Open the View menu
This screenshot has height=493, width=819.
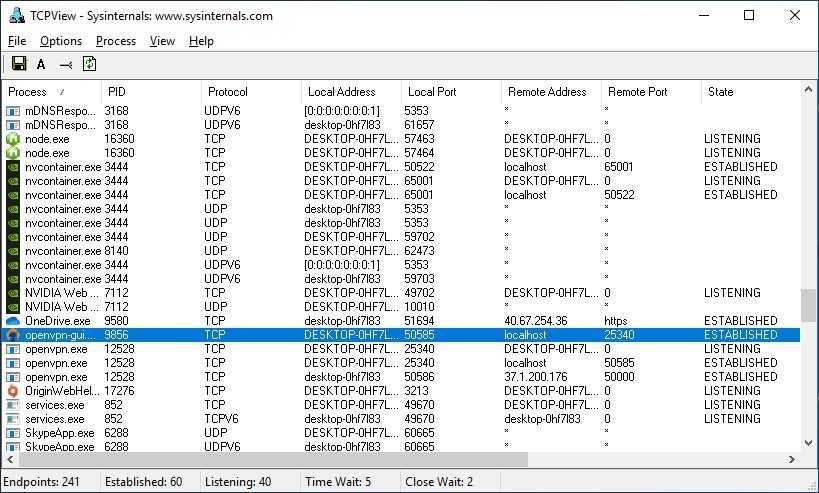[x=162, y=41]
